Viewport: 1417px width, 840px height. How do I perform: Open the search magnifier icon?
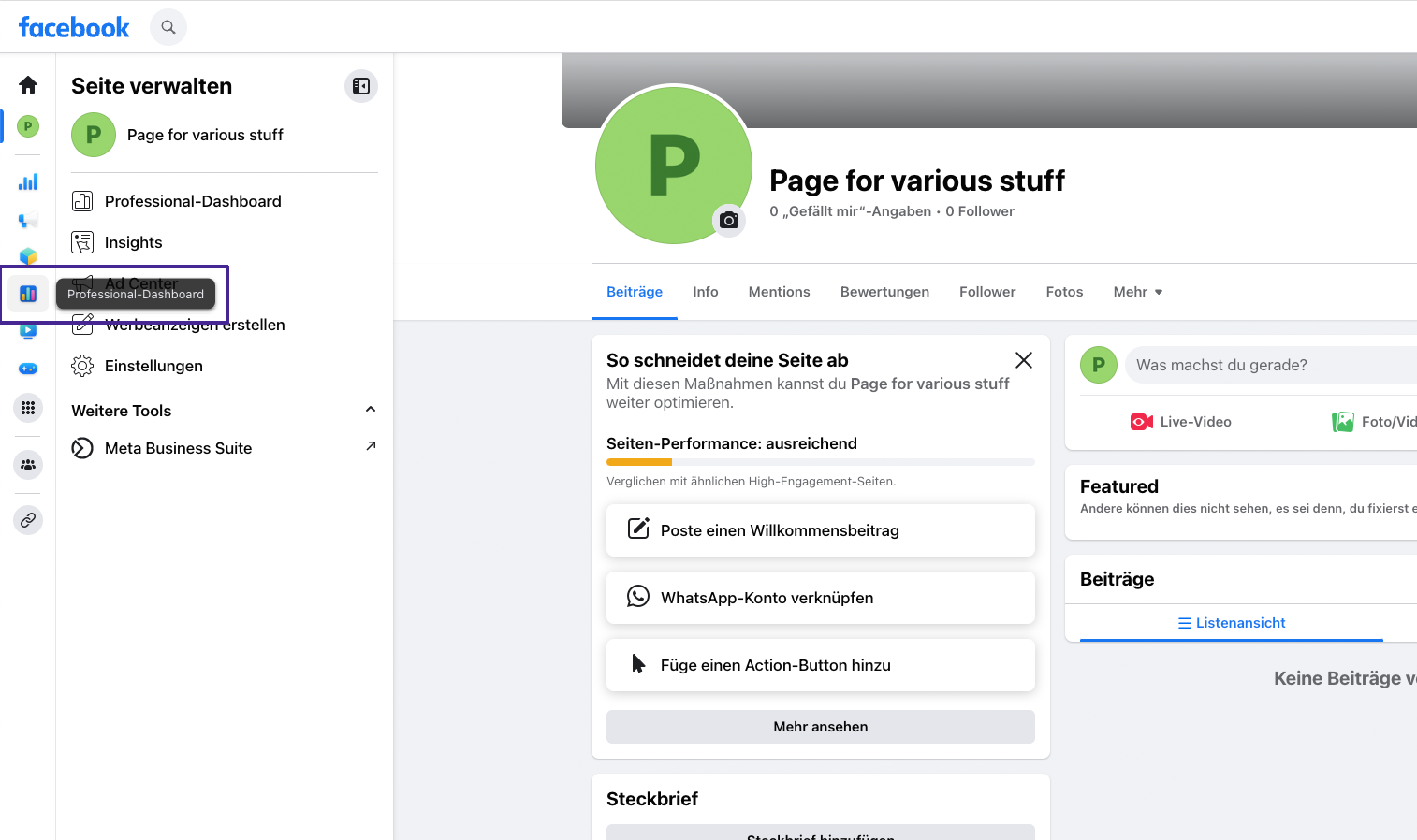[168, 27]
